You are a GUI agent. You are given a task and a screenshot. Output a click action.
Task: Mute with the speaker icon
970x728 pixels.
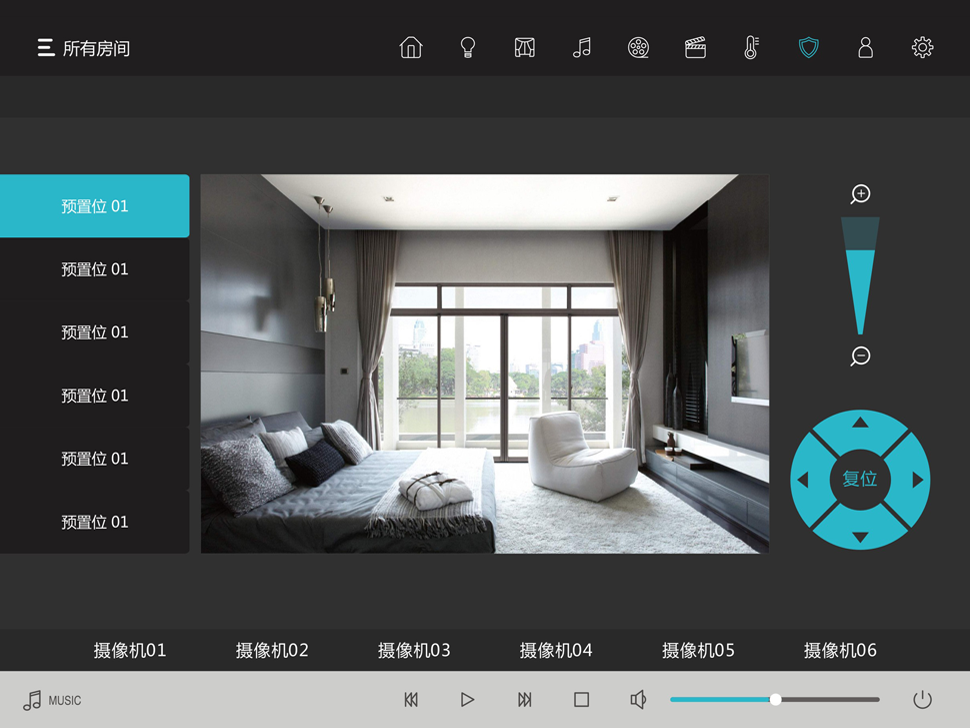tap(638, 700)
